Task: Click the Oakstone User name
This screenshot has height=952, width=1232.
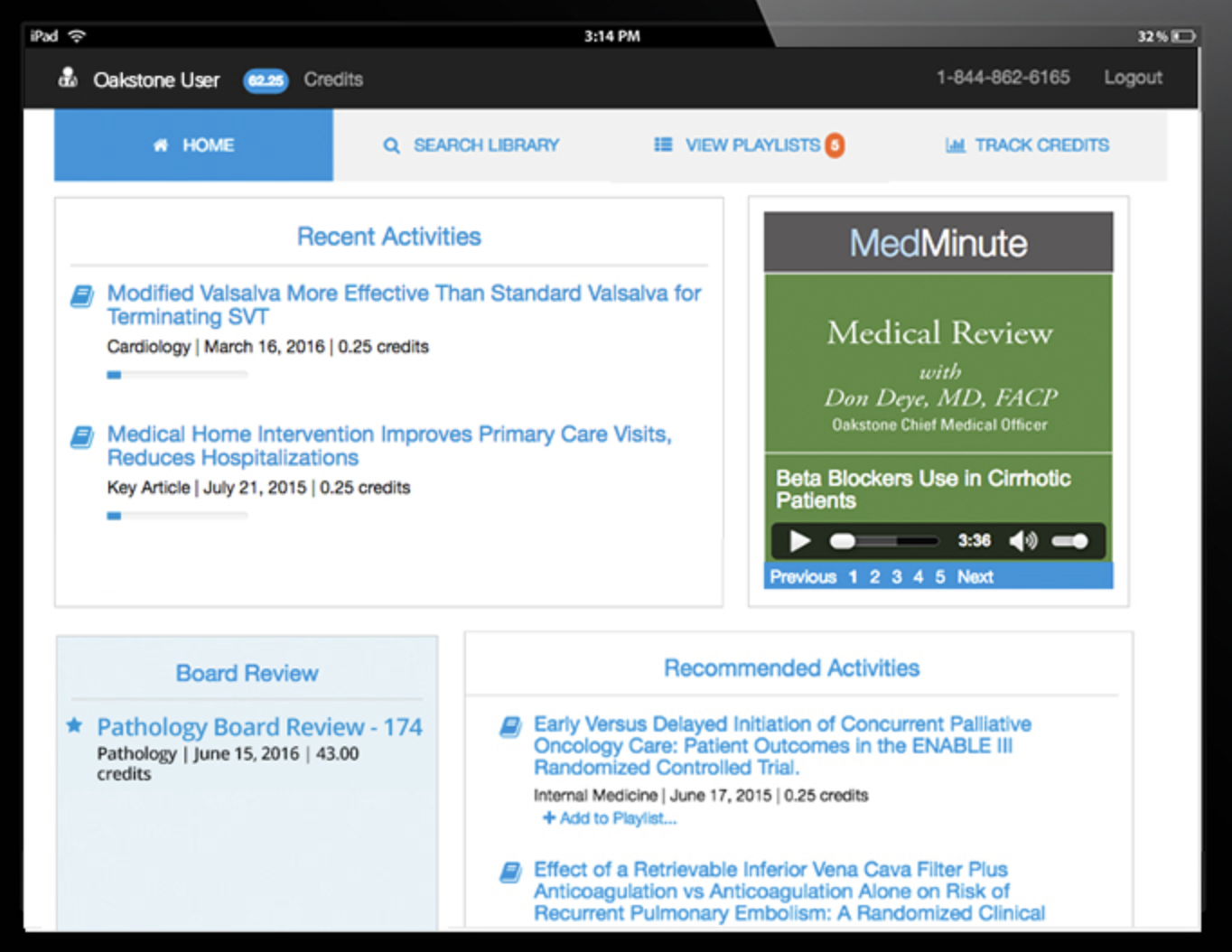Action: (x=156, y=80)
